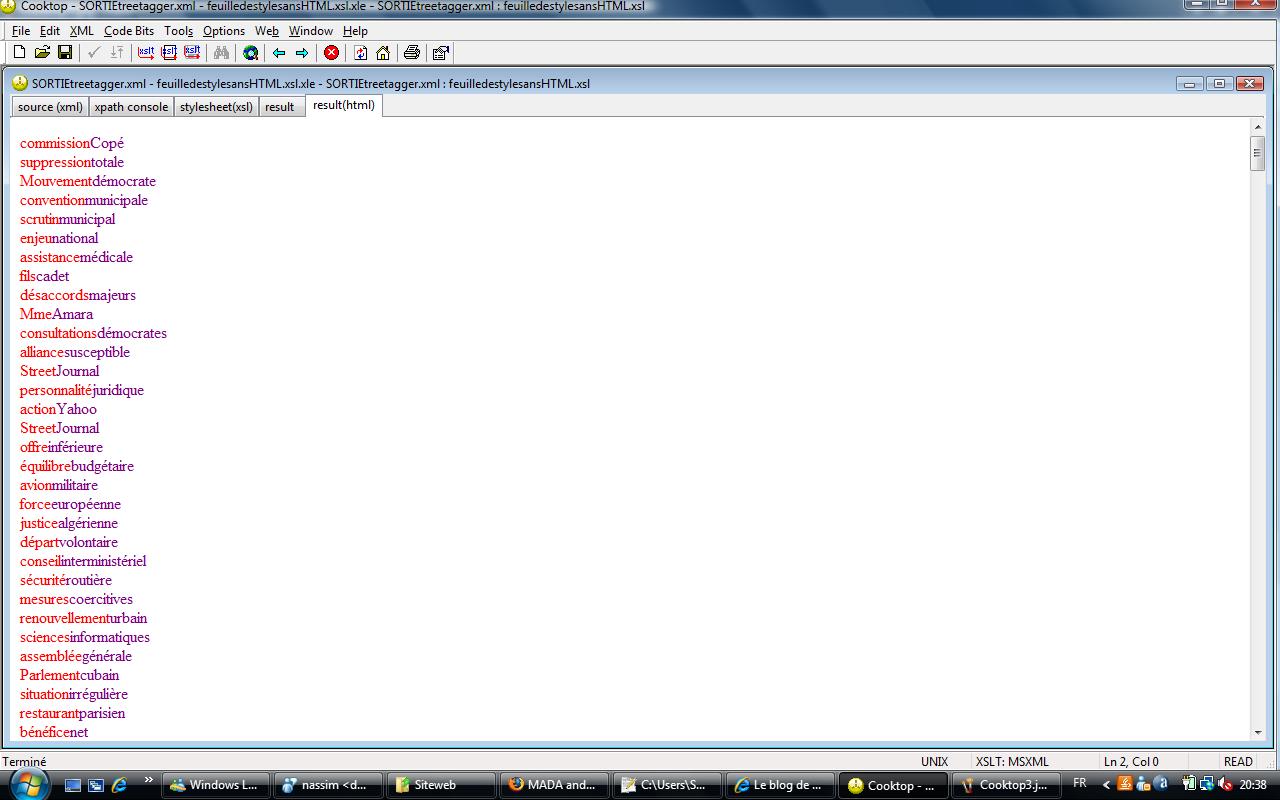Click 'UNIX' status bar entry
Viewport: 1280px width, 800px height.
point(935,762)
